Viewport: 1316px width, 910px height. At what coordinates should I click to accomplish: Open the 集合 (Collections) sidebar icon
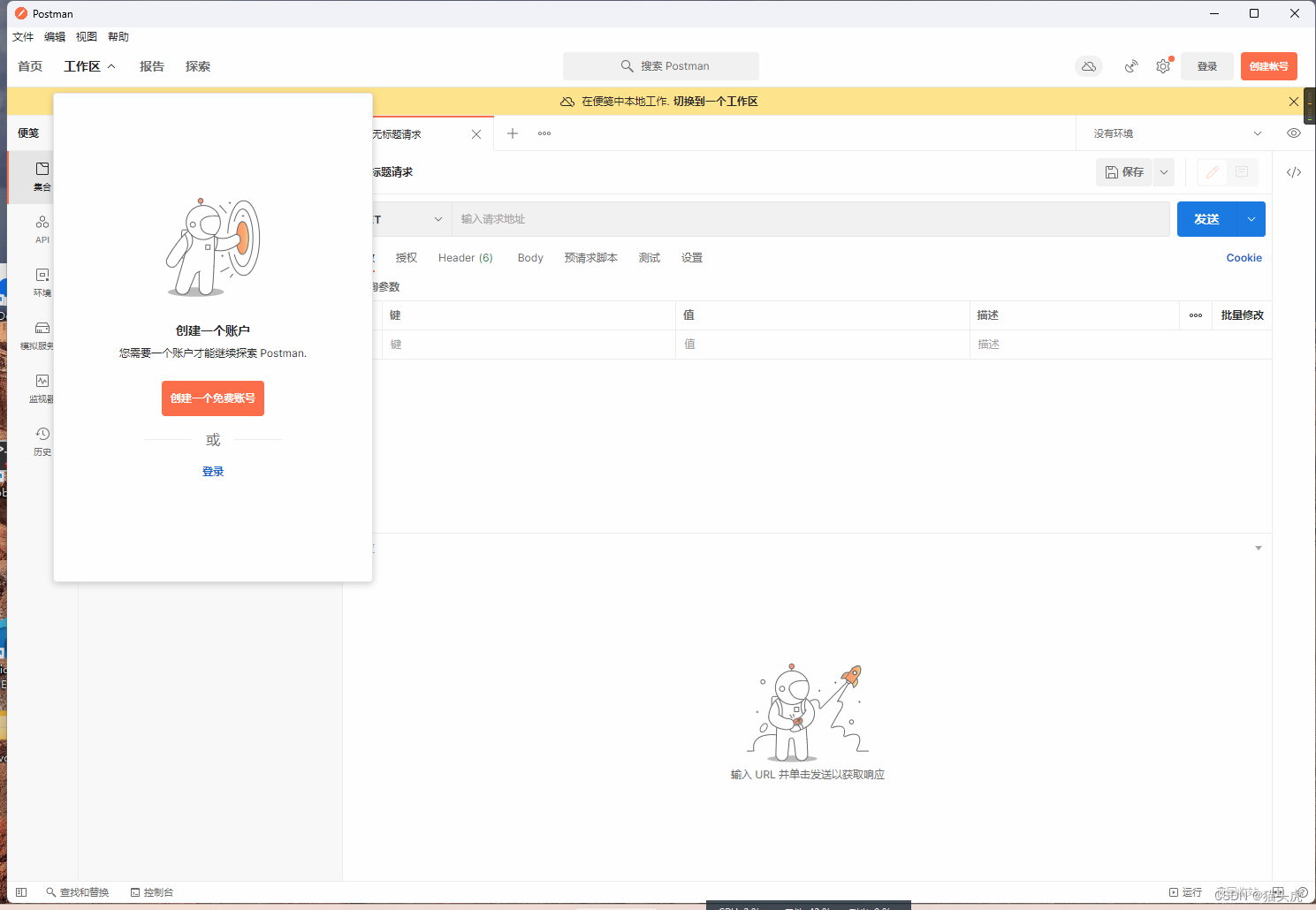[x=42, y=176]
